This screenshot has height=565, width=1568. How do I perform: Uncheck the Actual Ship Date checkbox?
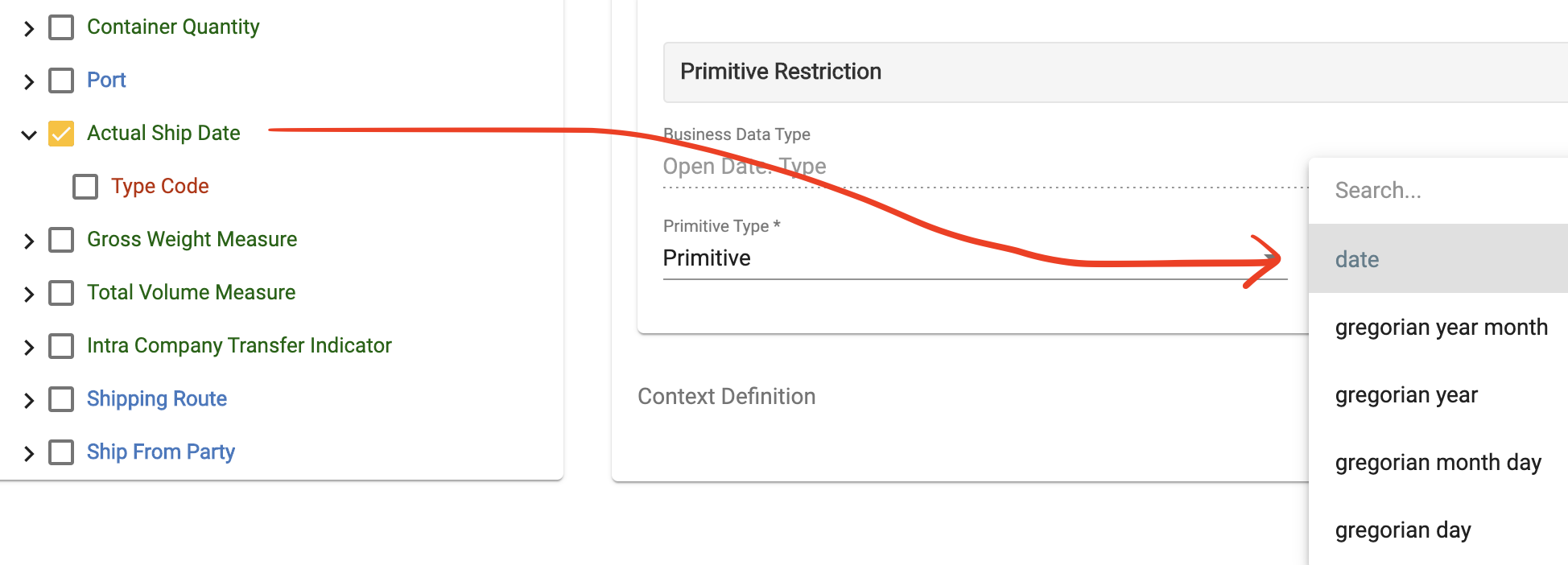pyautogui.click(x=60, y=134)
